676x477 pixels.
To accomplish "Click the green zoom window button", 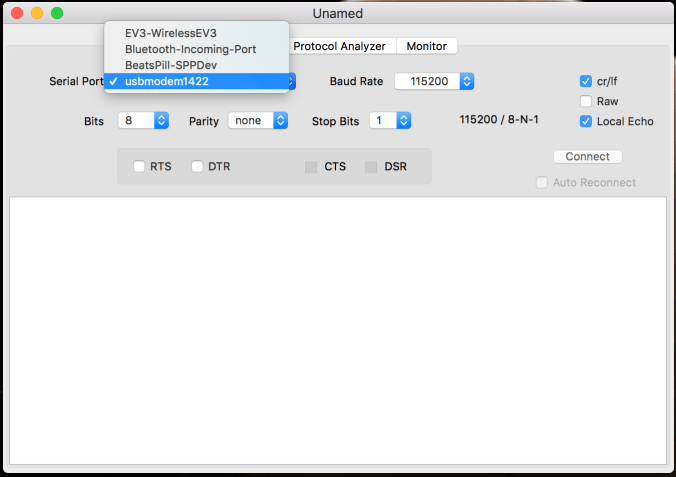I will (57, 14).
